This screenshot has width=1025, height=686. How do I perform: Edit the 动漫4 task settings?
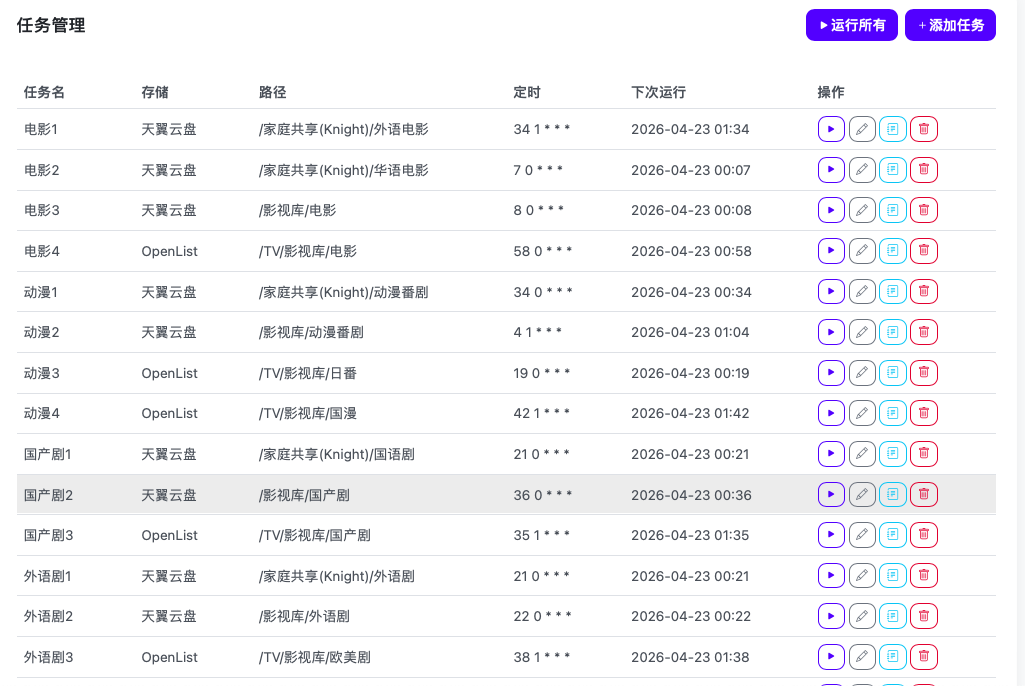(x=862, y=412)
